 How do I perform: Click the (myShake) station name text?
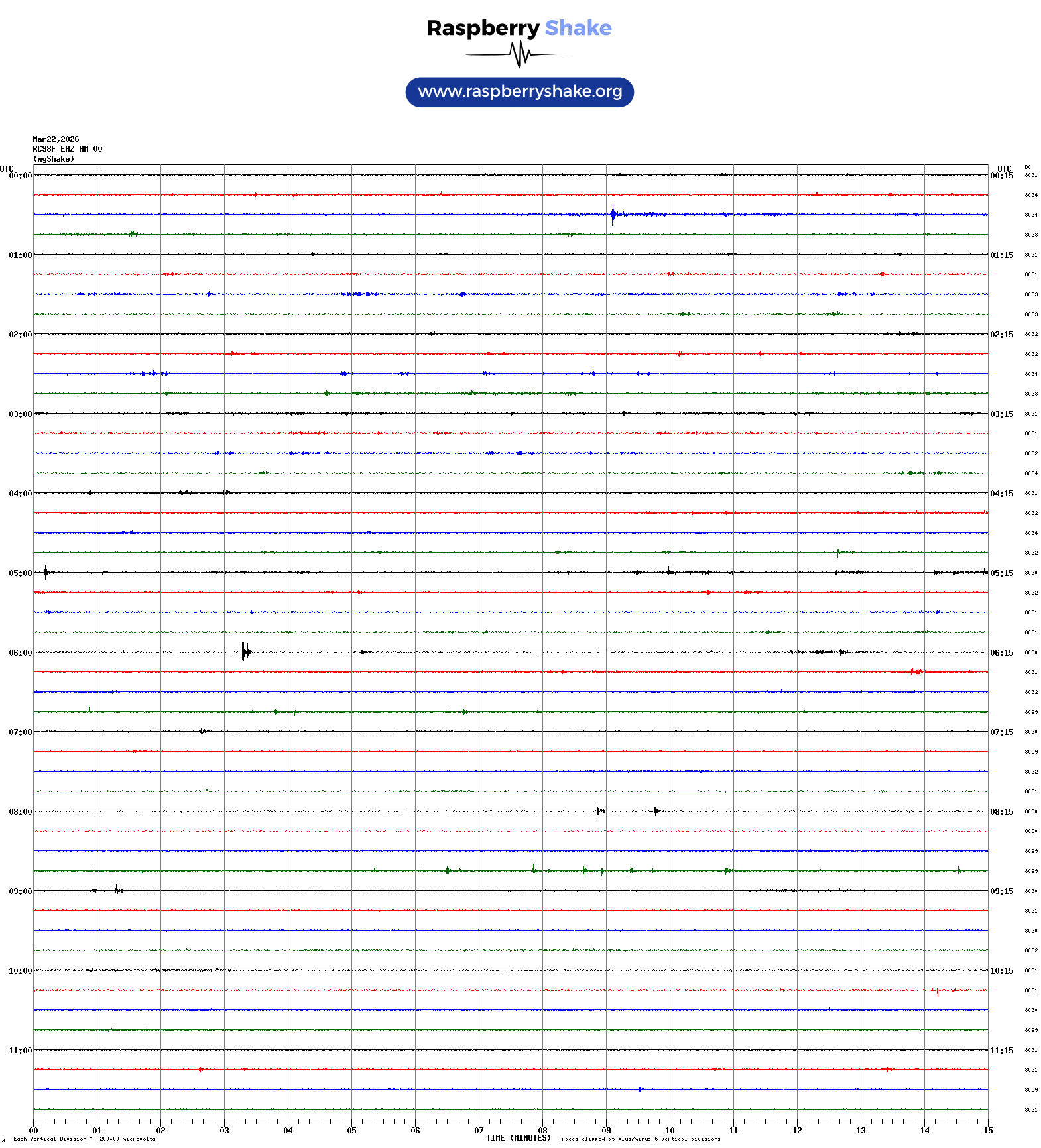coord(53,159)
